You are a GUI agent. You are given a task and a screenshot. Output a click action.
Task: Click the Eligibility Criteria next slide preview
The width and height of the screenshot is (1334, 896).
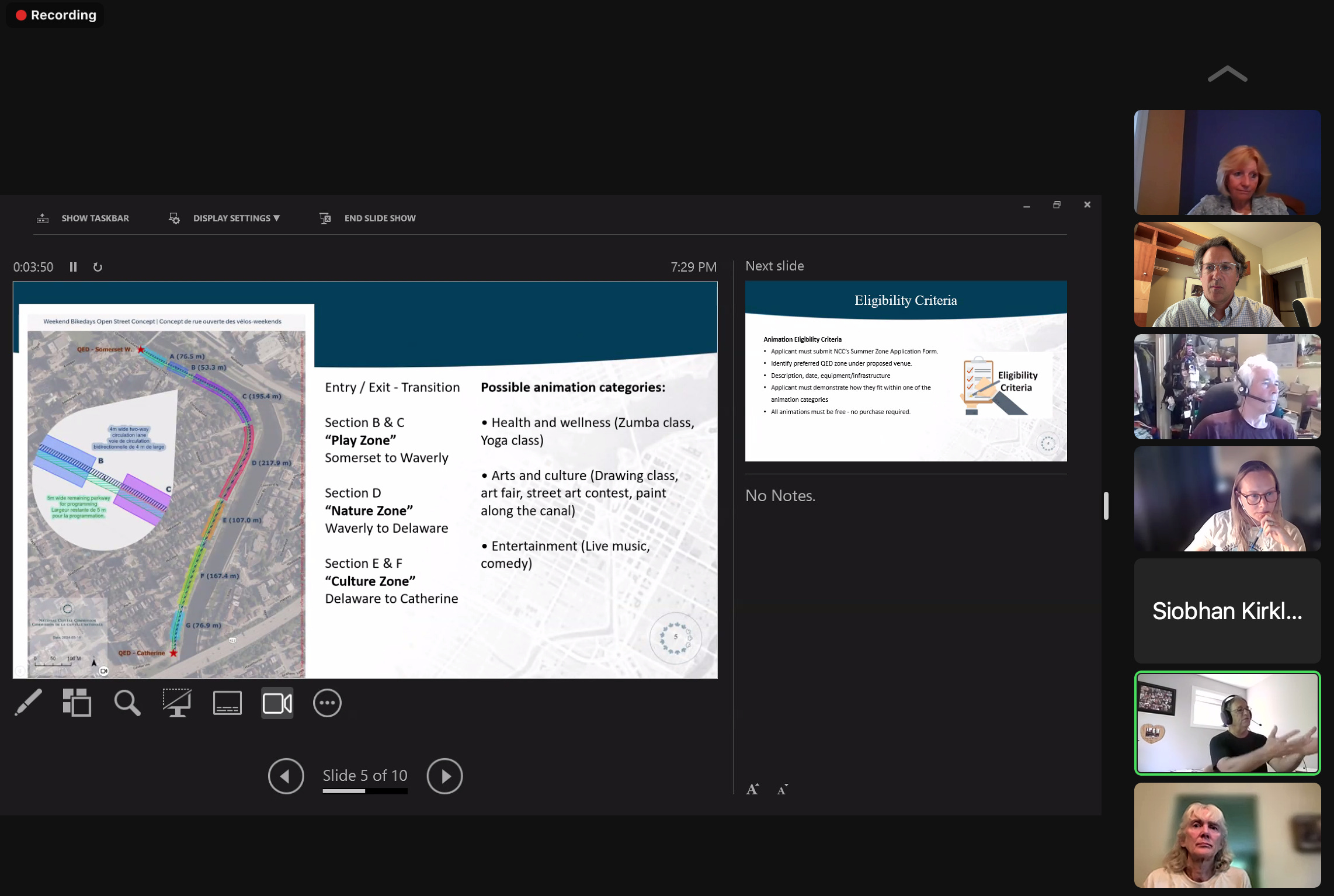point(905,371)
